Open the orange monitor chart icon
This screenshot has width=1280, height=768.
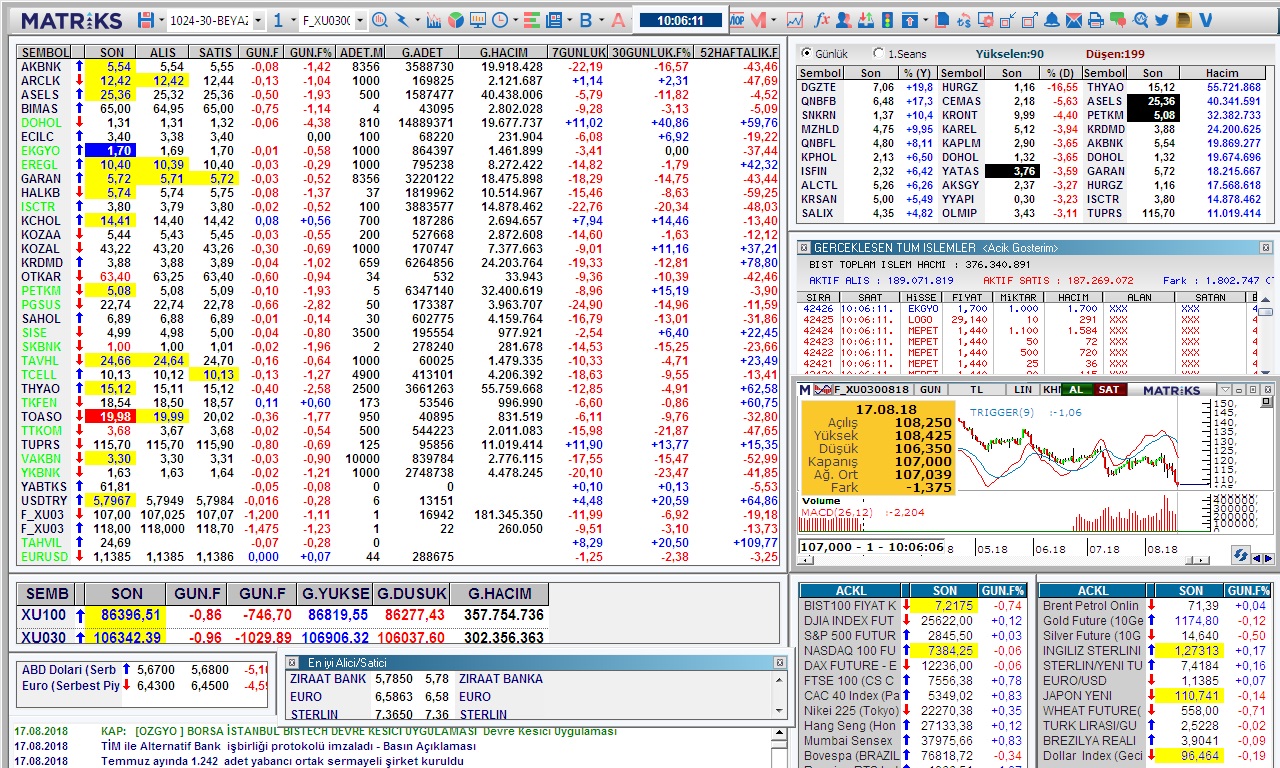point(478,20)
